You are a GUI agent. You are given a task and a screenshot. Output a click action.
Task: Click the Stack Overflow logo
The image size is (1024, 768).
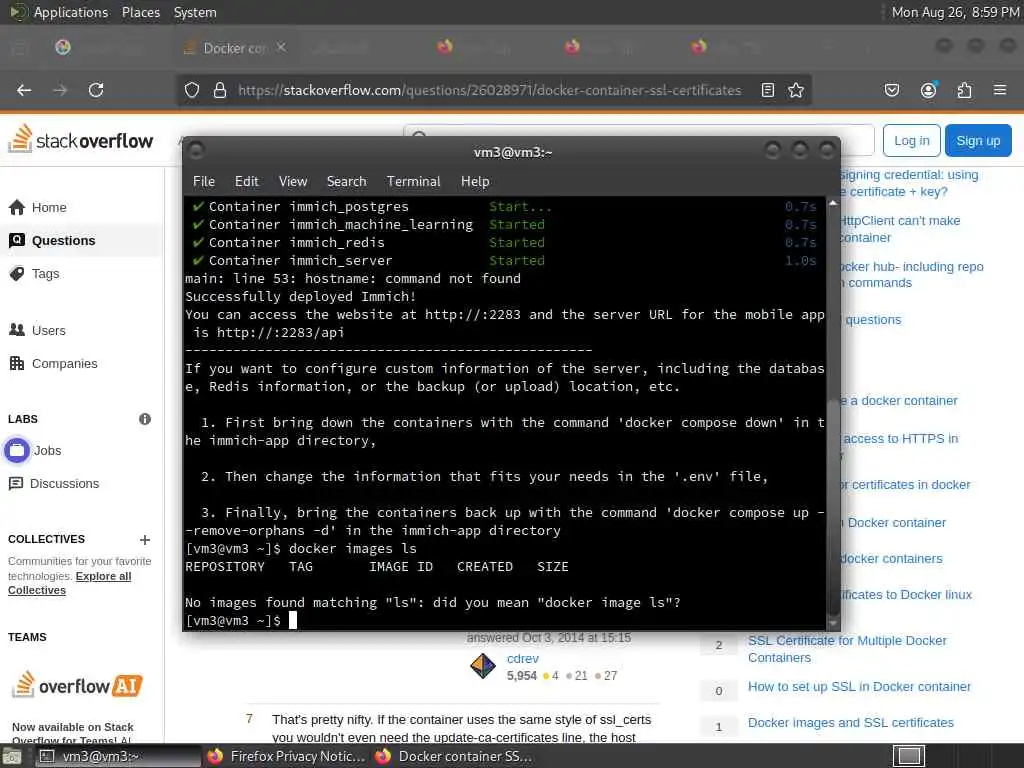tap(80, 139)
